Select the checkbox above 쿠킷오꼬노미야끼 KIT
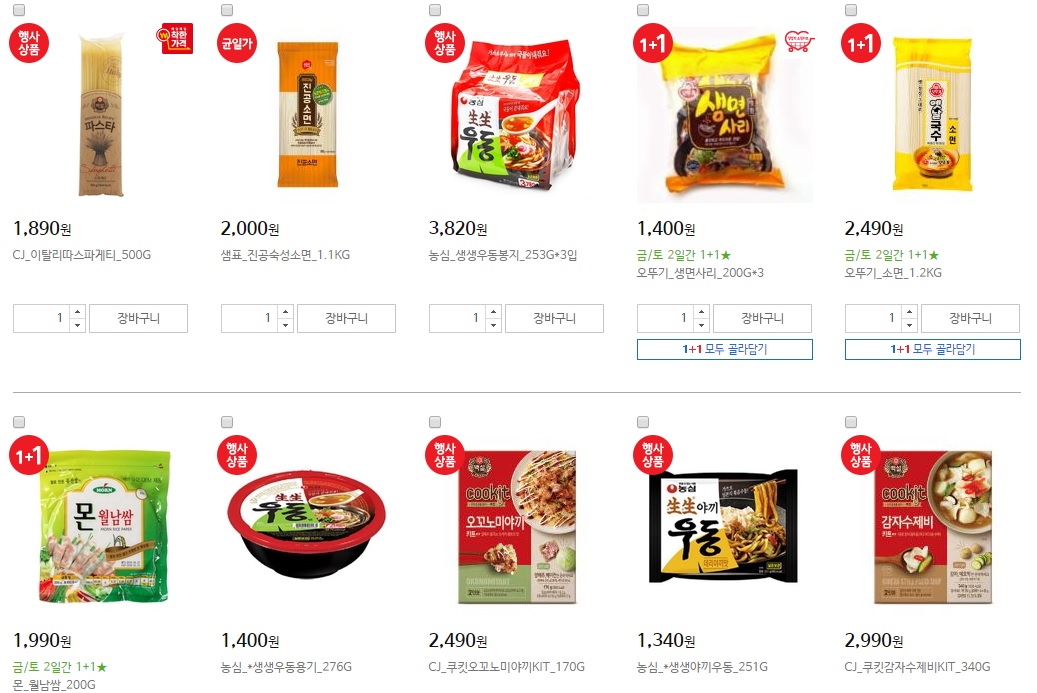 (x=435, y=422)
